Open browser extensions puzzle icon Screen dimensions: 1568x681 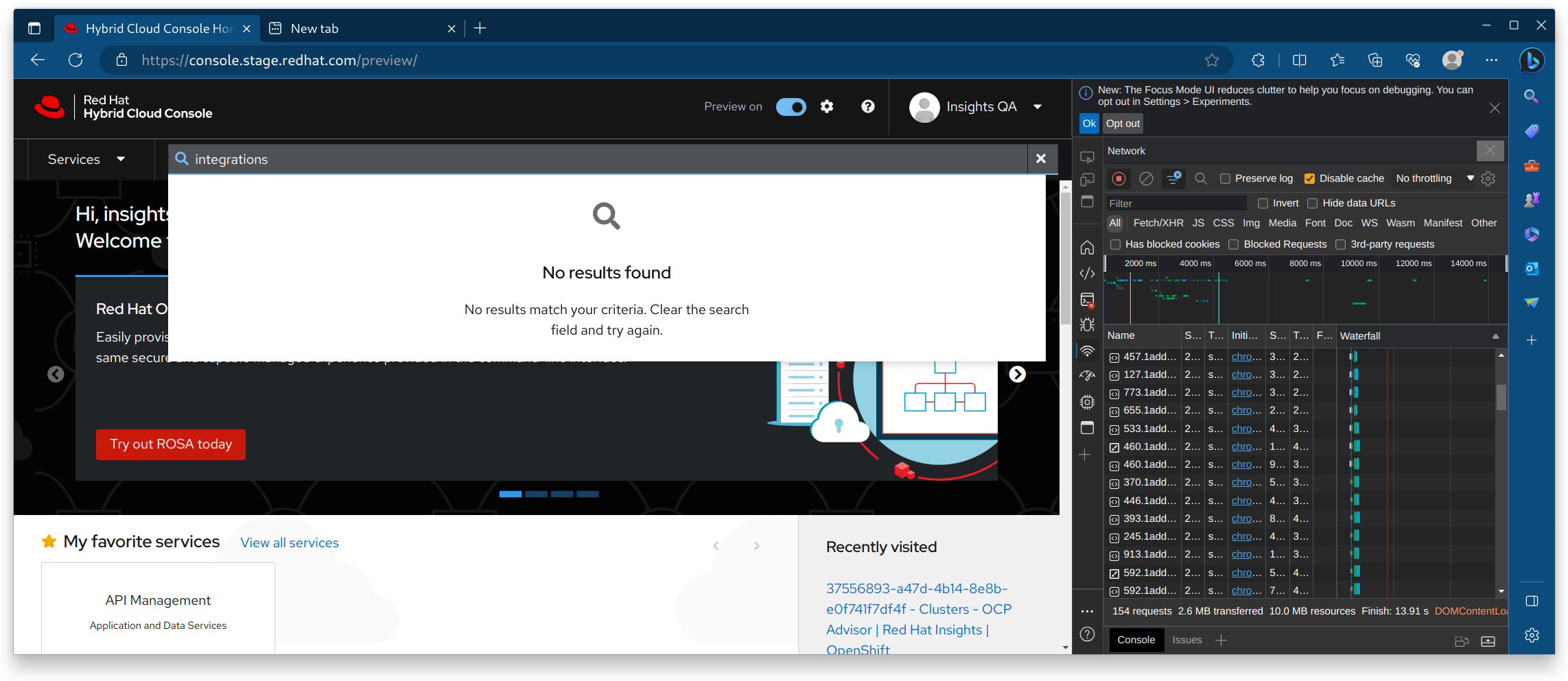click(x=1258, y=60)
